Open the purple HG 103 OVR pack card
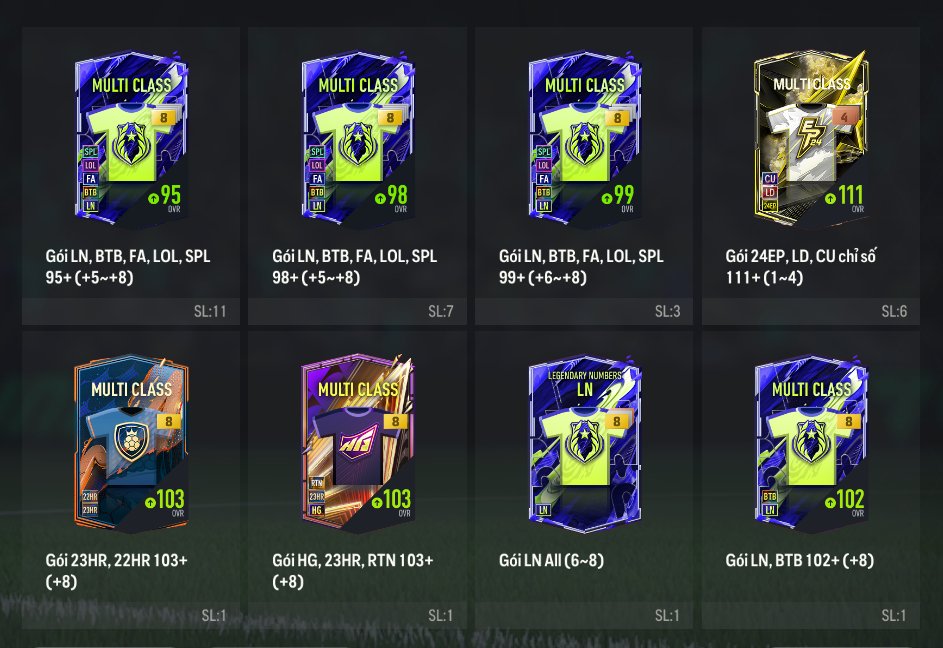The width and height of the screenshot is (943, 648). click(358, 443)
